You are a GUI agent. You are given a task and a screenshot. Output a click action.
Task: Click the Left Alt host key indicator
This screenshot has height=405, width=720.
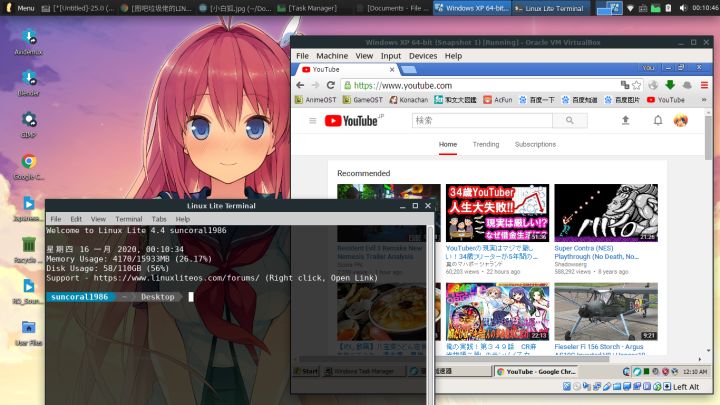(686, 387)
